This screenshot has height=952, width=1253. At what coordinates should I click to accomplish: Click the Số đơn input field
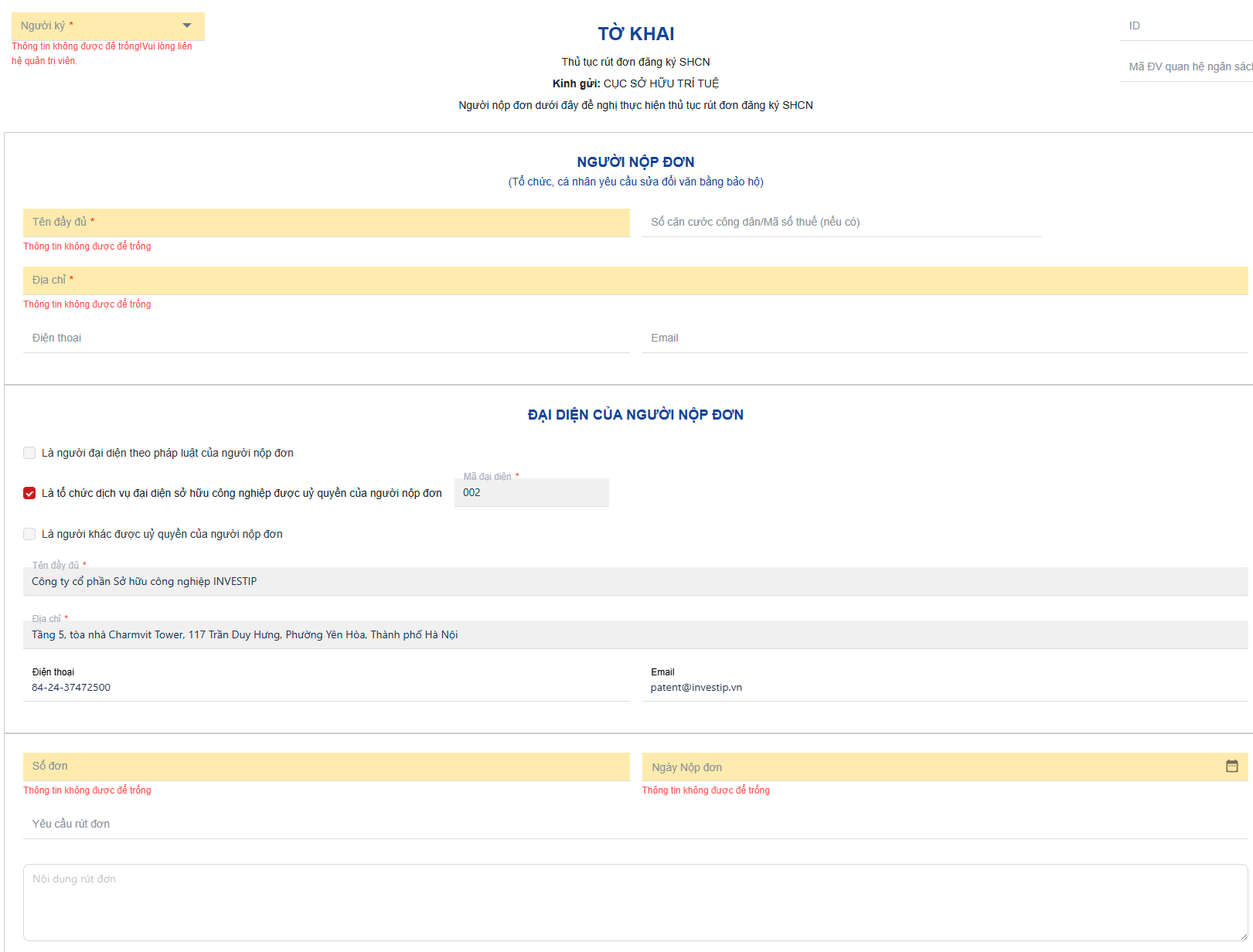[325, 767]
